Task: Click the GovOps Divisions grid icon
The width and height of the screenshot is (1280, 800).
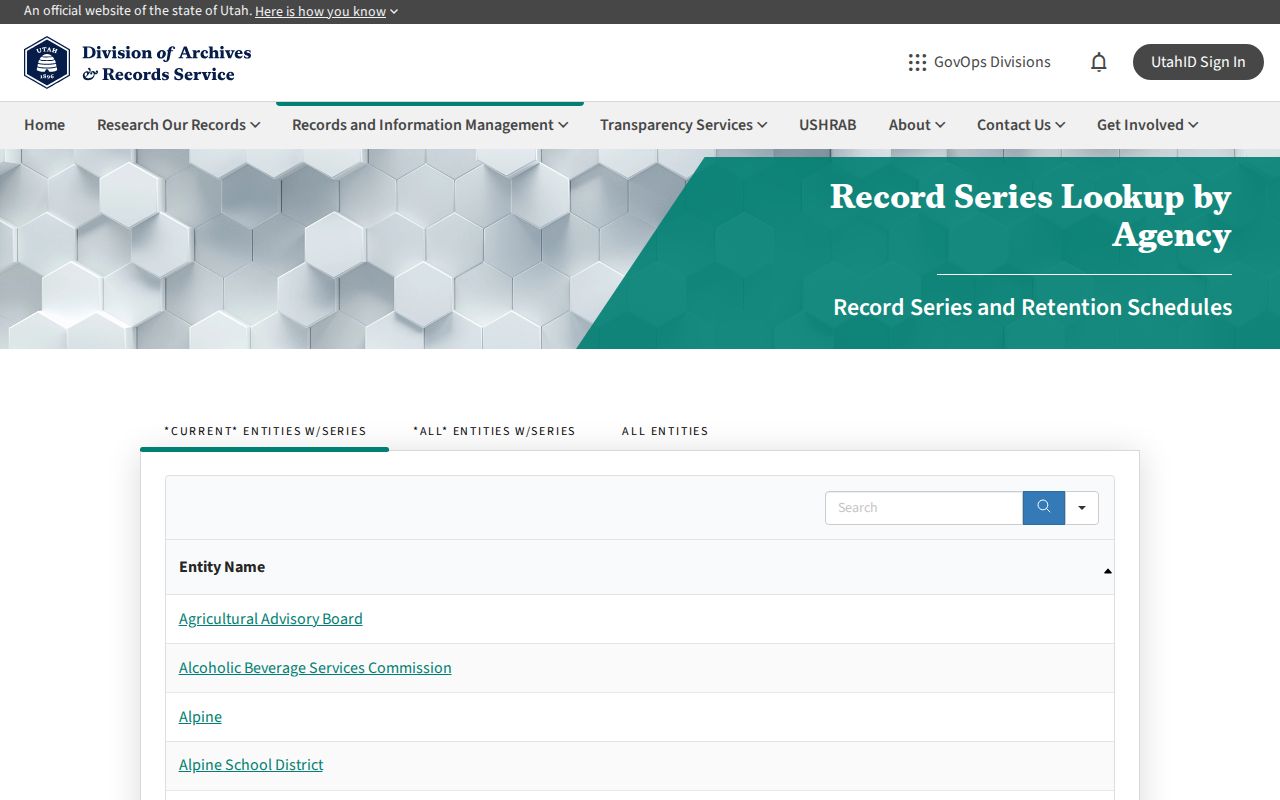Action: pyautogui.click(x=917, y=62)
